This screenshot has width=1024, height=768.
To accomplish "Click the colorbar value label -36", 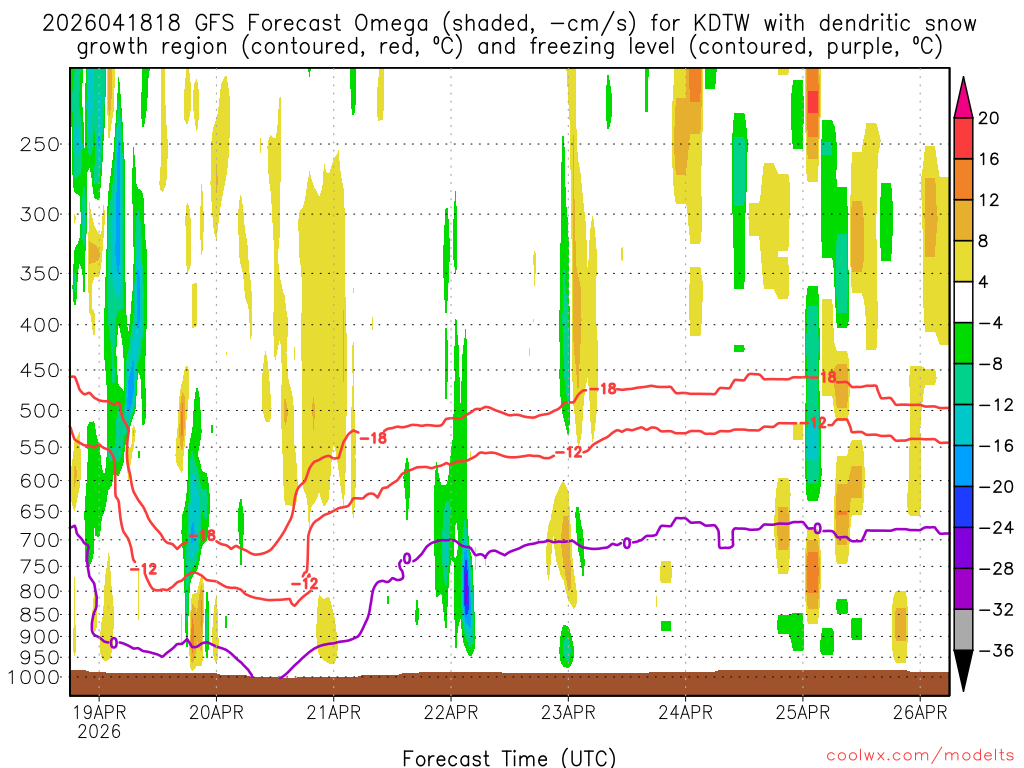I will tap(997, 650).
